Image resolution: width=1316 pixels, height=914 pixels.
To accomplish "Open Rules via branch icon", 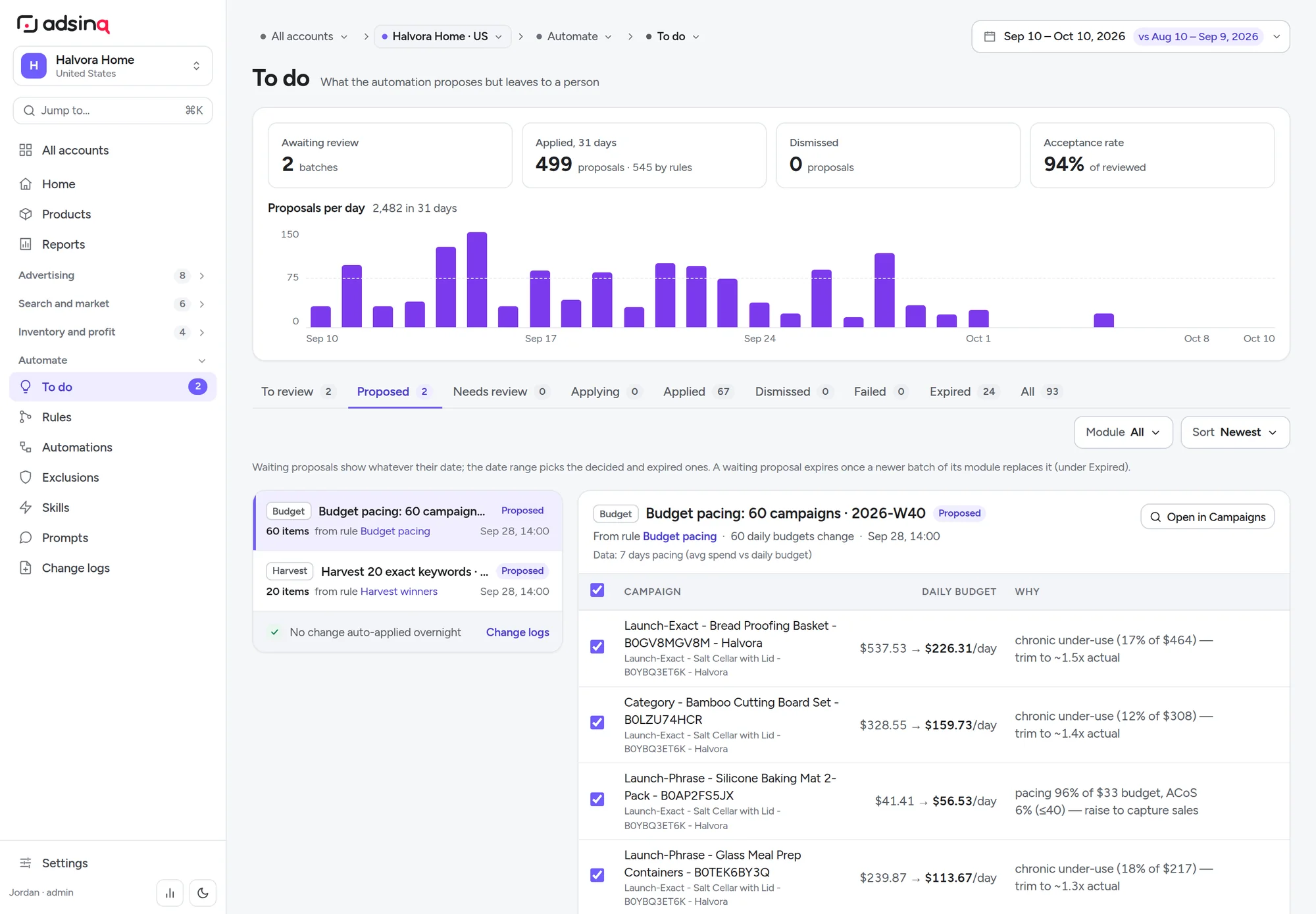I will (x=26, y=417).
